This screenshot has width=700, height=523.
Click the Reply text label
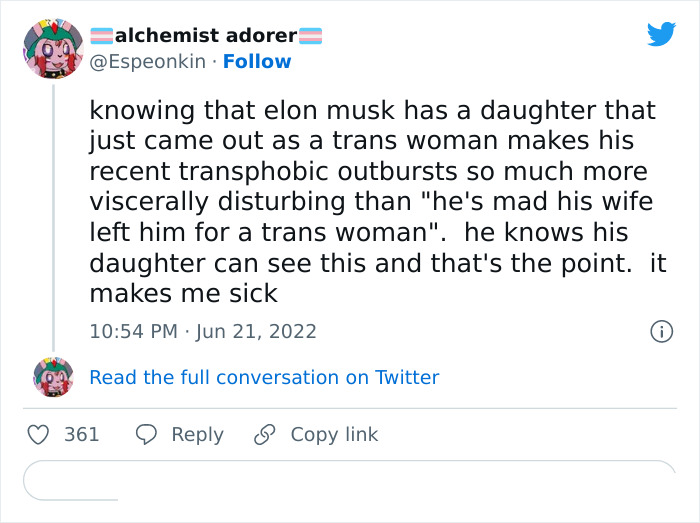[x=197, y=434]
